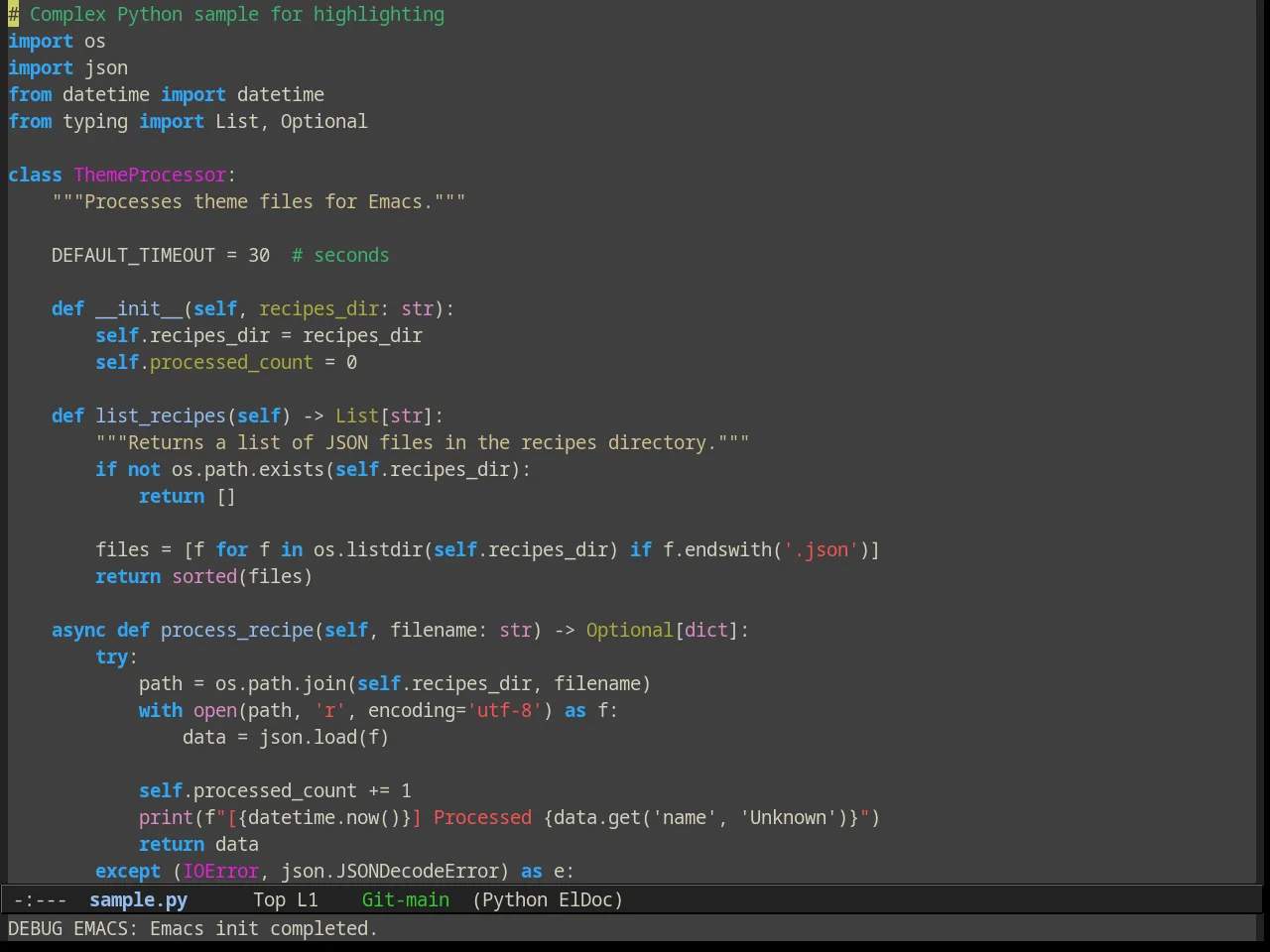
Task: Click 'List, Optional' in the typing import
Action: [x=292, y=121]
